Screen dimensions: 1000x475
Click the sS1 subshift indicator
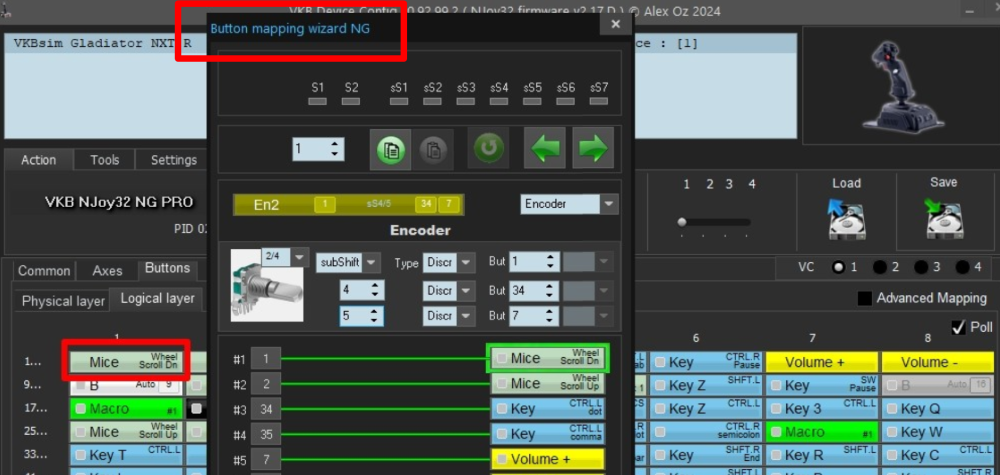pos(399,101)
